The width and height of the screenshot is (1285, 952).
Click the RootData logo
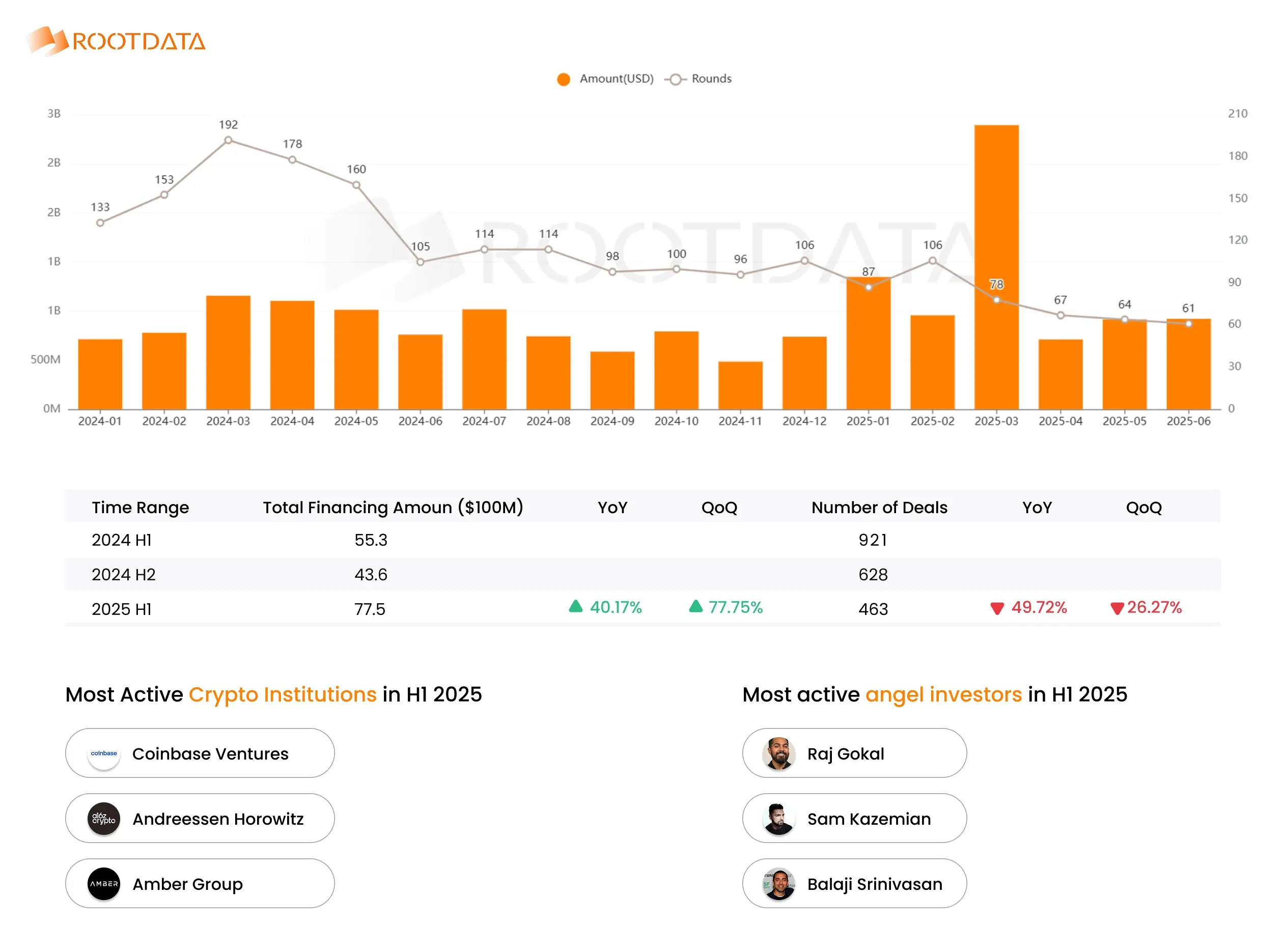[x=115, y=40]
